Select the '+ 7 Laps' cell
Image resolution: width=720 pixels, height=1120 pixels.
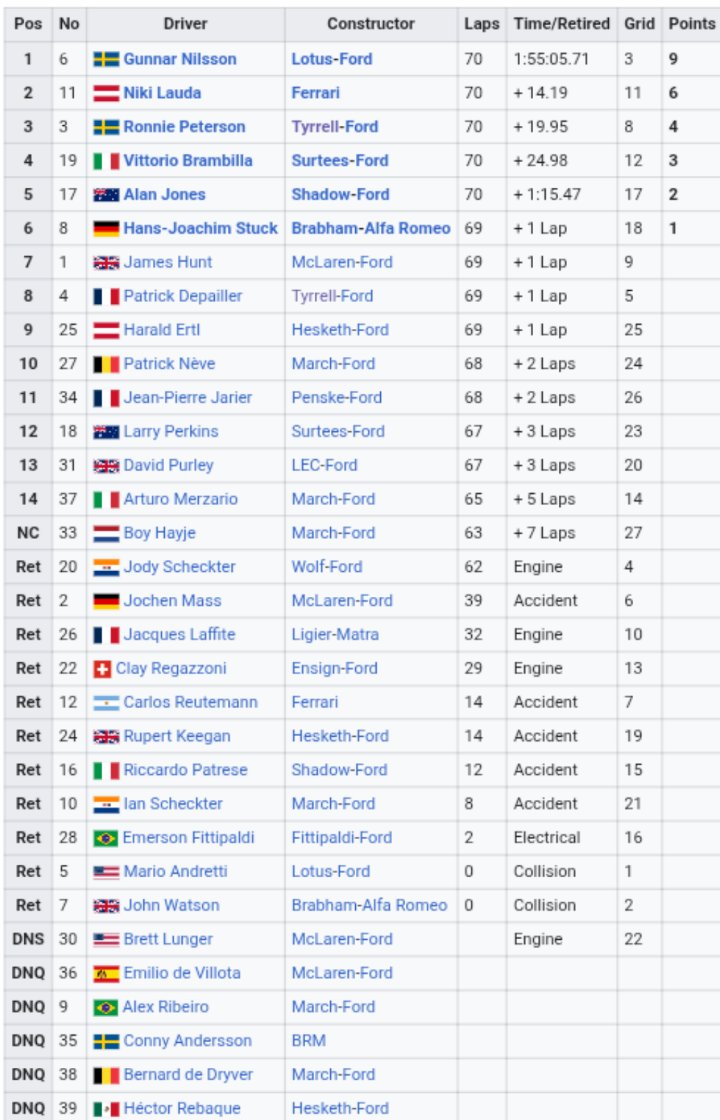click(x=544, y=533)
